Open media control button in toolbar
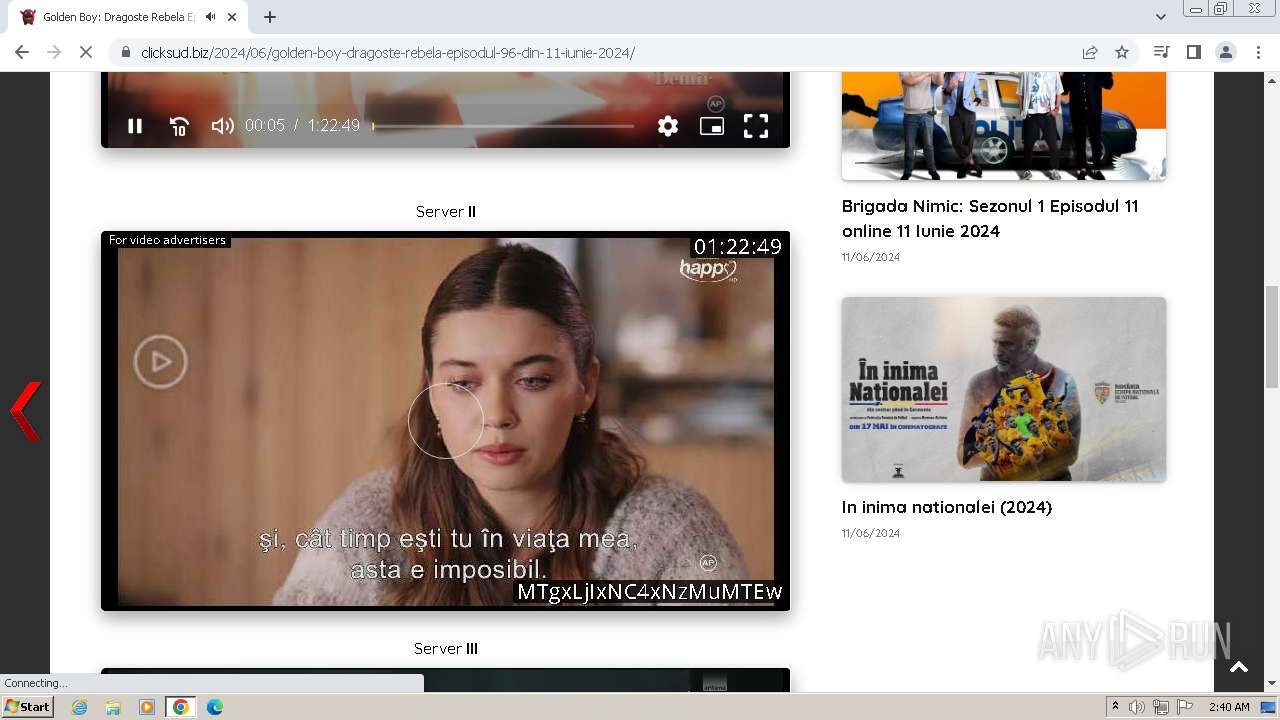 click(x=1161, y=52)
